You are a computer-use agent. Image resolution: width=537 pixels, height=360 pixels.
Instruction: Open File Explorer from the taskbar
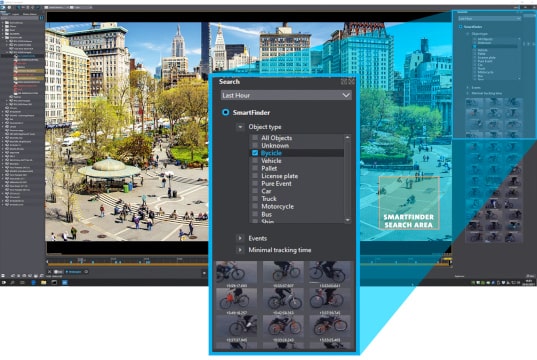click(43, 283)
